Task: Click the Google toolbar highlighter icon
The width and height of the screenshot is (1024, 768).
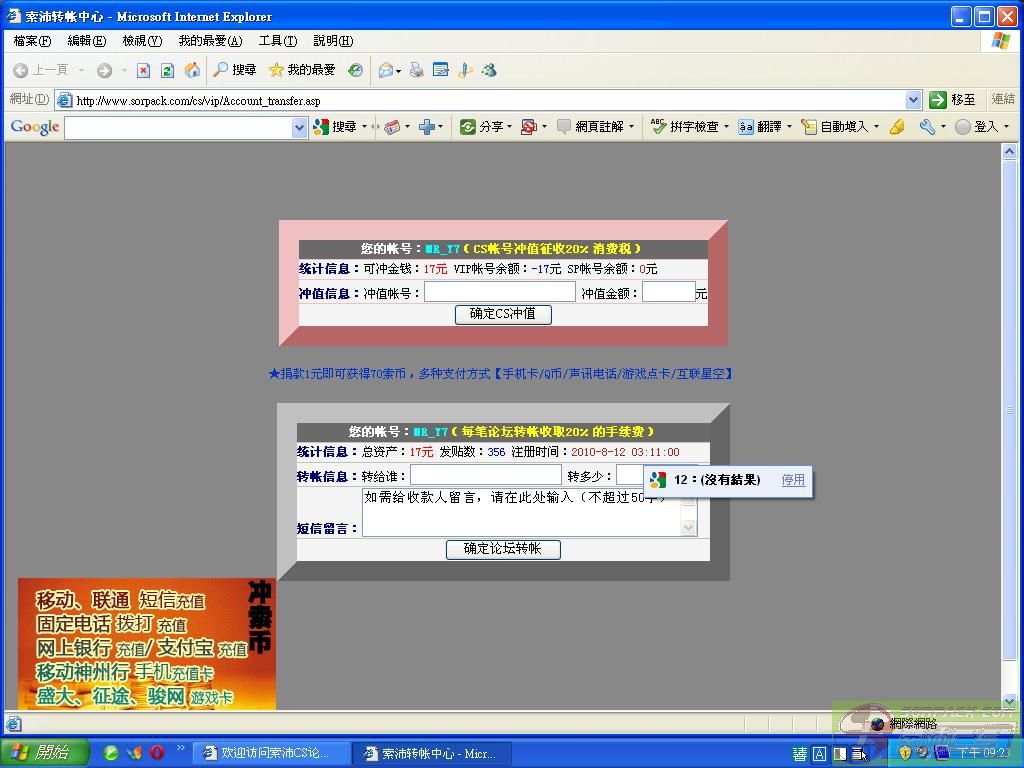Action: [x=897, y=127]
